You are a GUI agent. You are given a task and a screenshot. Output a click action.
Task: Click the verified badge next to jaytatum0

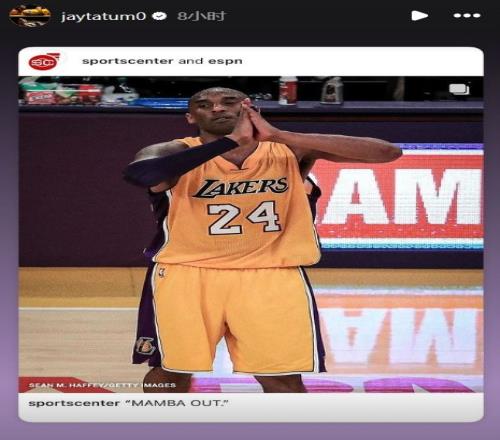click(x=160, y=16)
